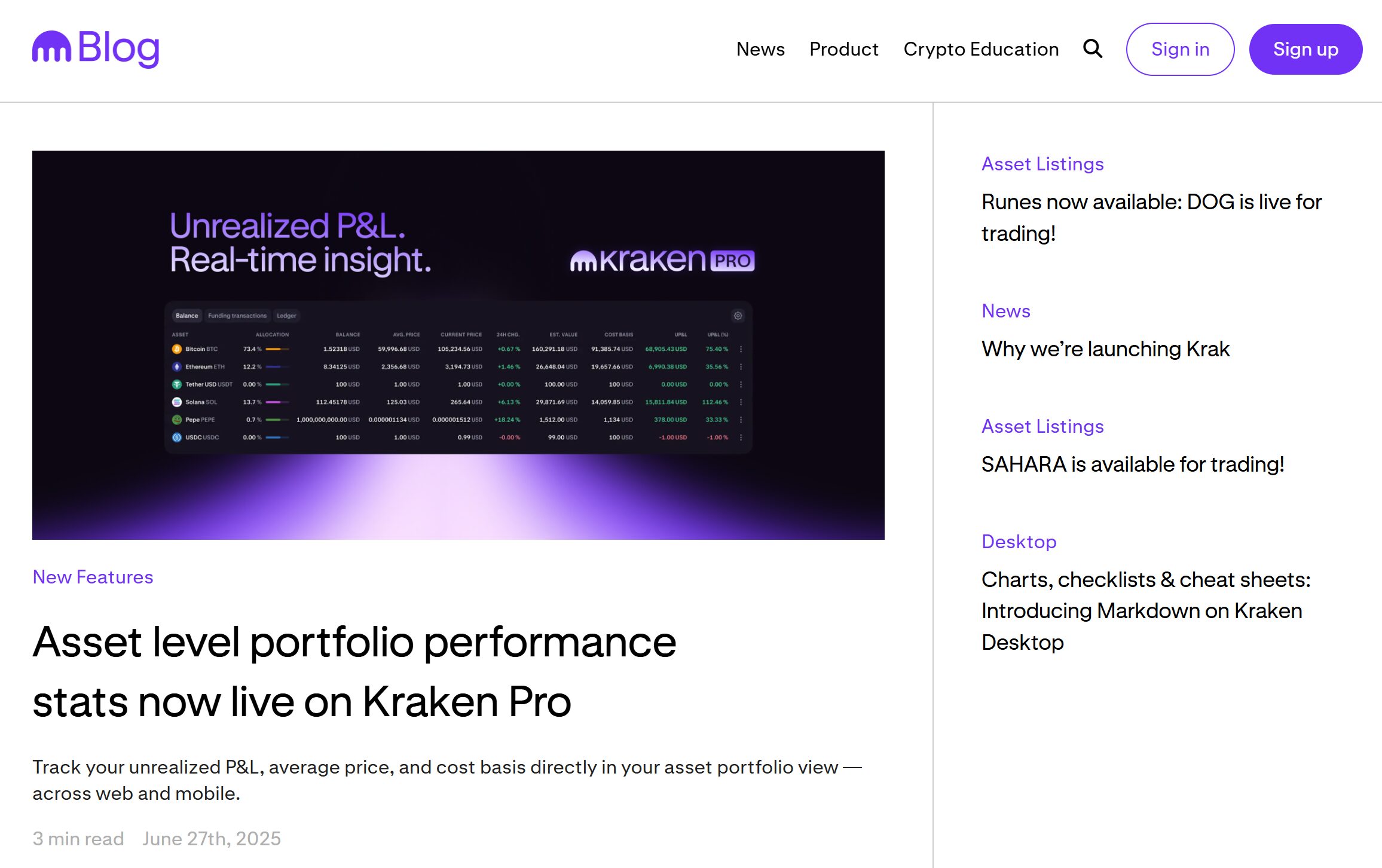Image resolution: width=1382 pixels, height=868 pixels.
Task: Click the News category label in the sidebar
Action: coord(1005,311)
